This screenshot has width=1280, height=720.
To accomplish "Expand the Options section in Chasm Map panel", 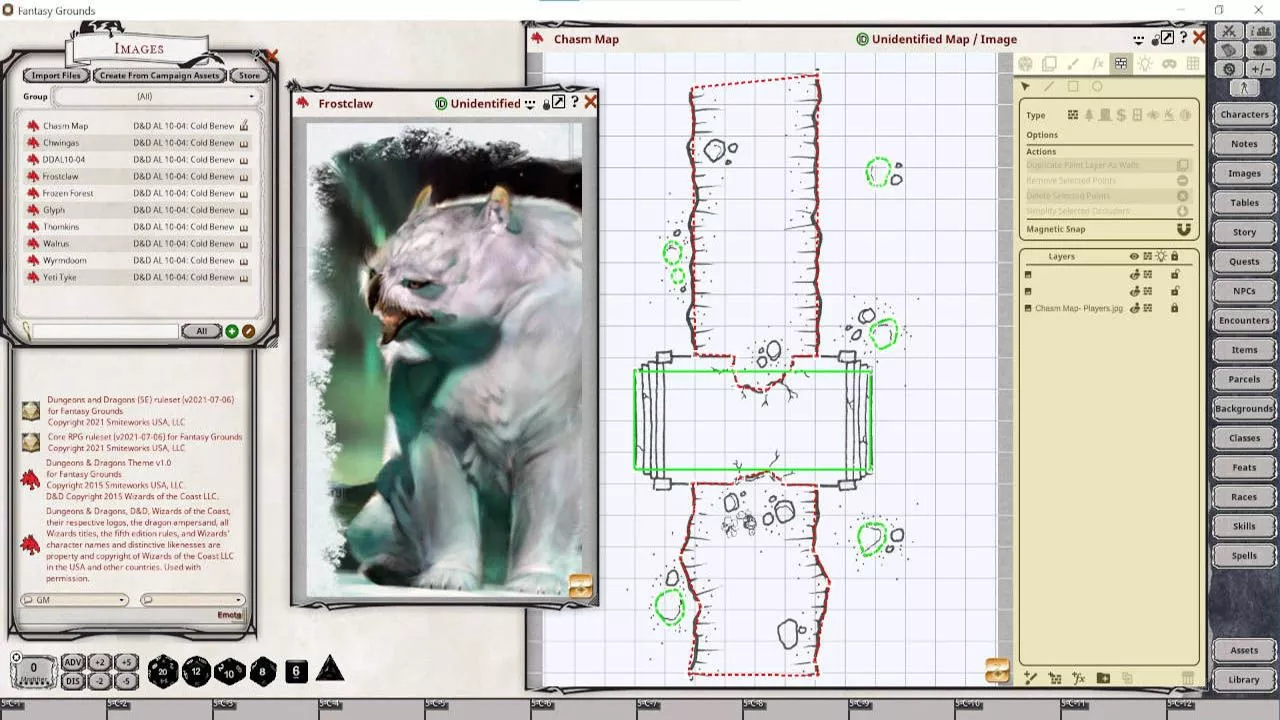I will [x=1042, y=135].
